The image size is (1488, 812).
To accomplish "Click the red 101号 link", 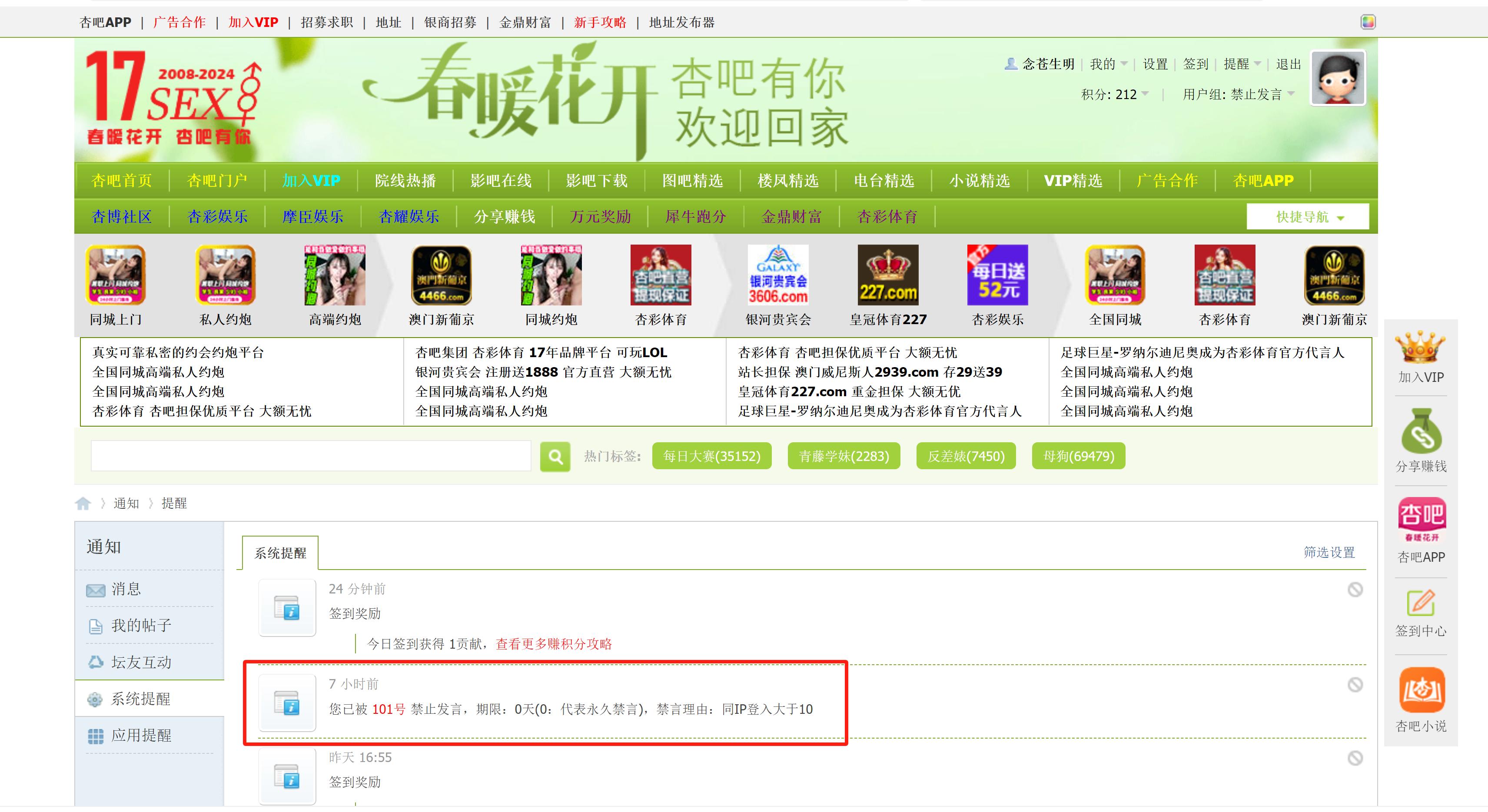I will point(388,709).
